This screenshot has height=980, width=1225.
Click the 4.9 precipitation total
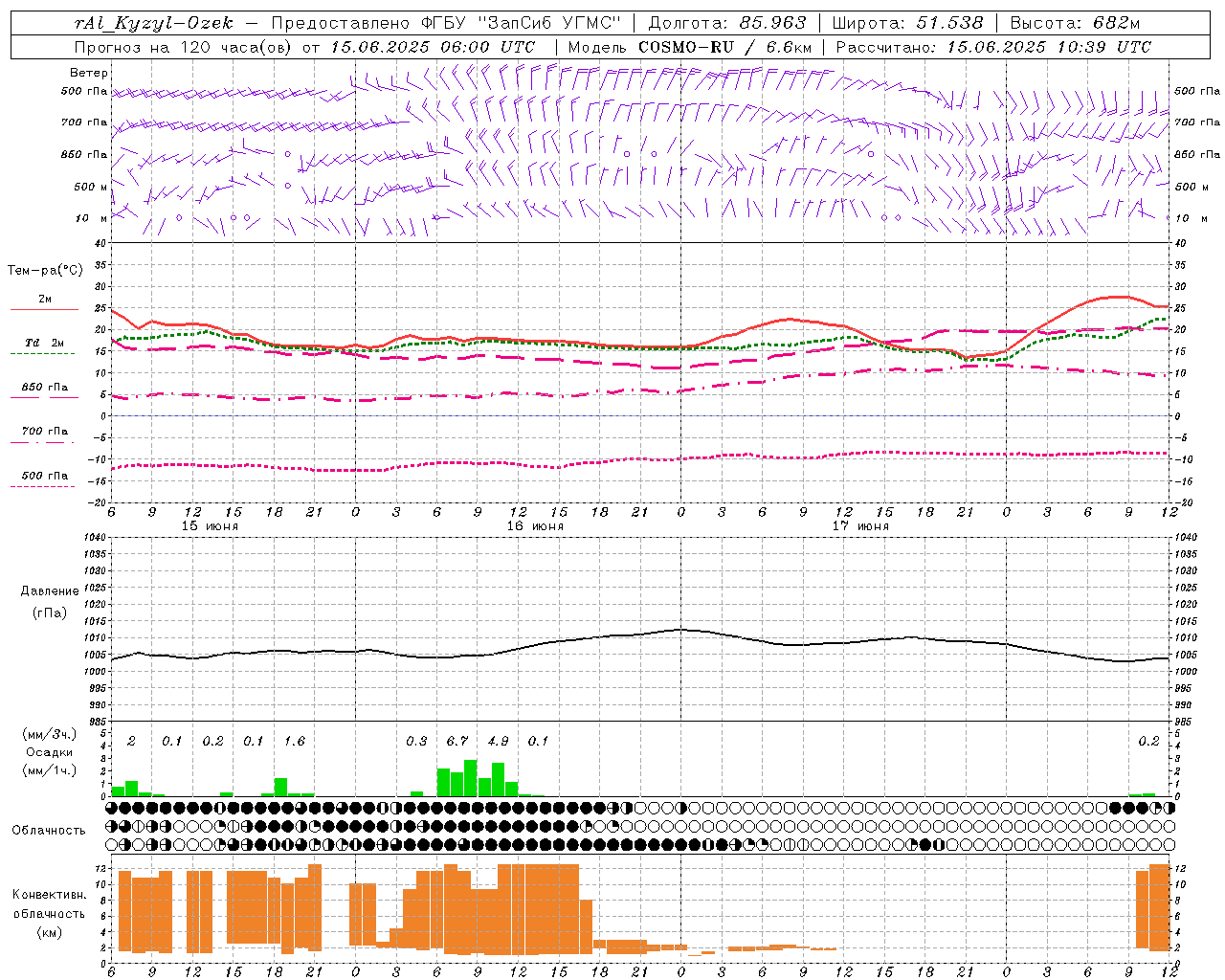498,741
